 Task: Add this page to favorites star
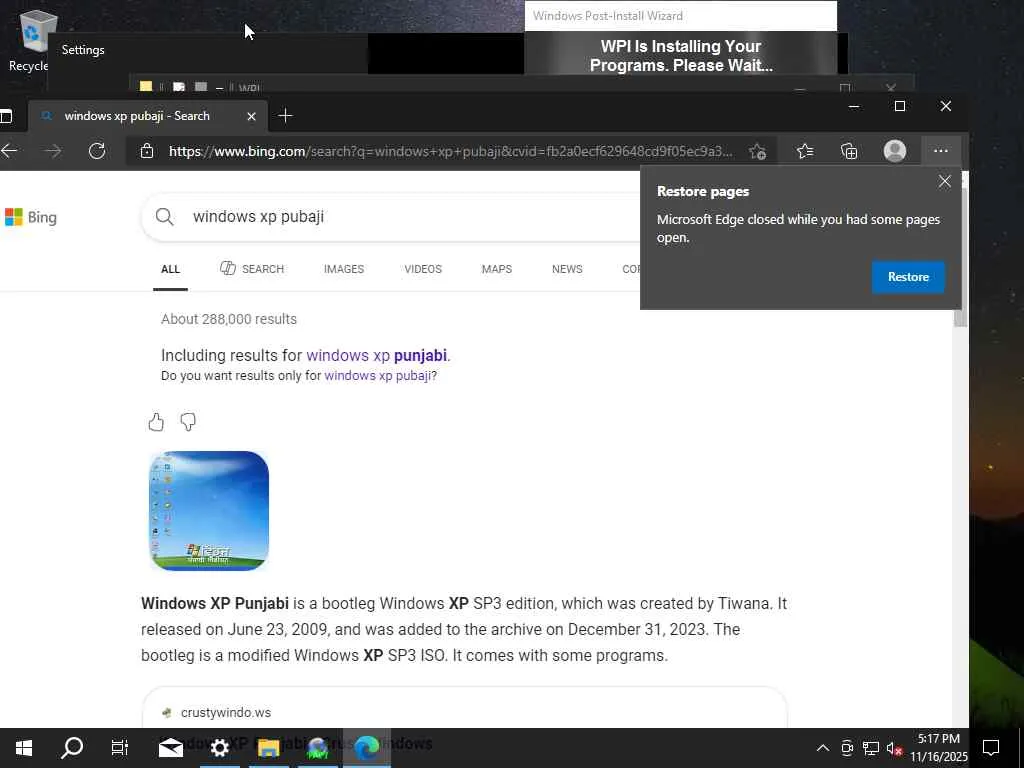point(758,151)
